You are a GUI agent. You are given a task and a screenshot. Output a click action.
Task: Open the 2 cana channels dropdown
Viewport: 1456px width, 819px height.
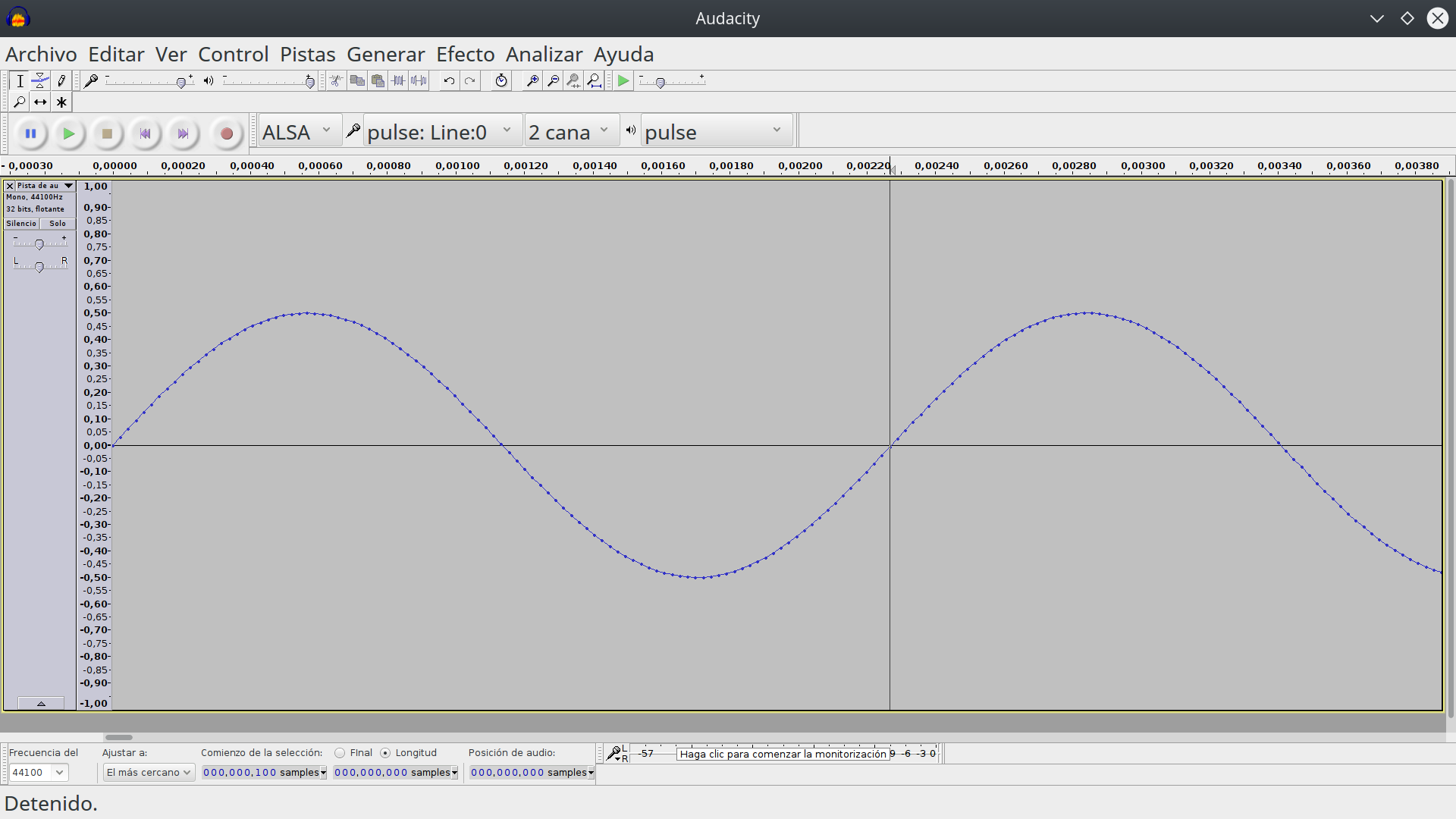tap(571, 132)
